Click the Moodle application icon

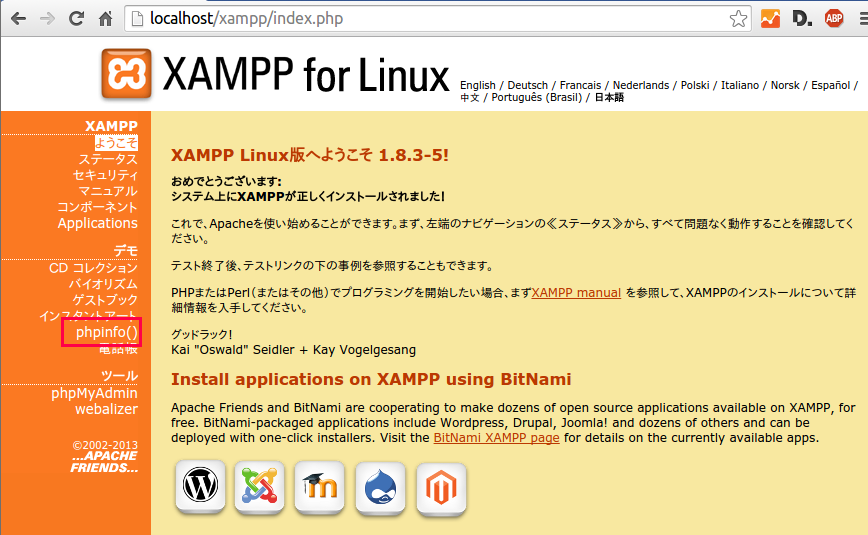pyautogui.click(x=319, y=486)
